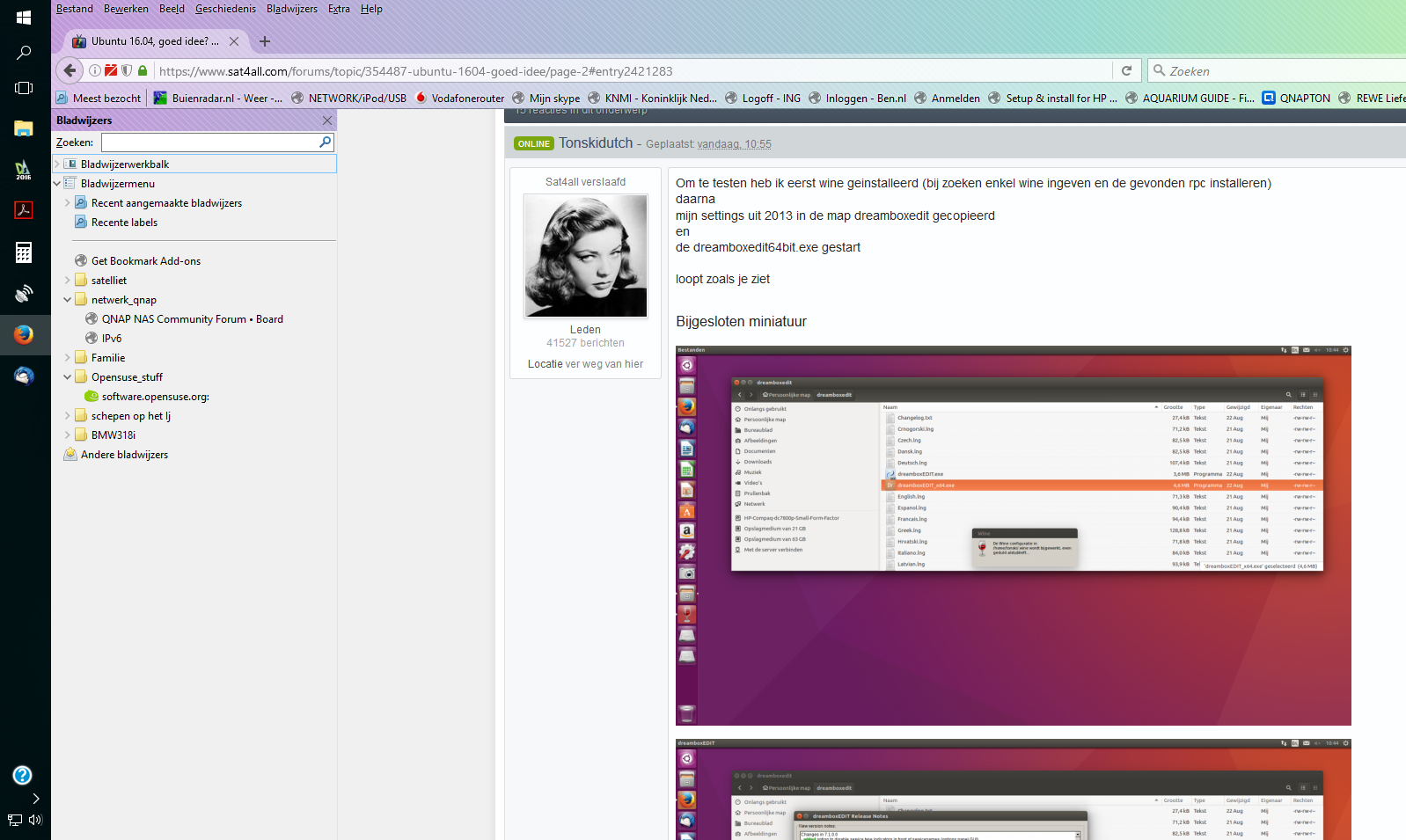This screenshot has width=1406, height=840.
Task: Open Buienradar.nl bookmark in toolbar
Action: (x=218, y=98)
